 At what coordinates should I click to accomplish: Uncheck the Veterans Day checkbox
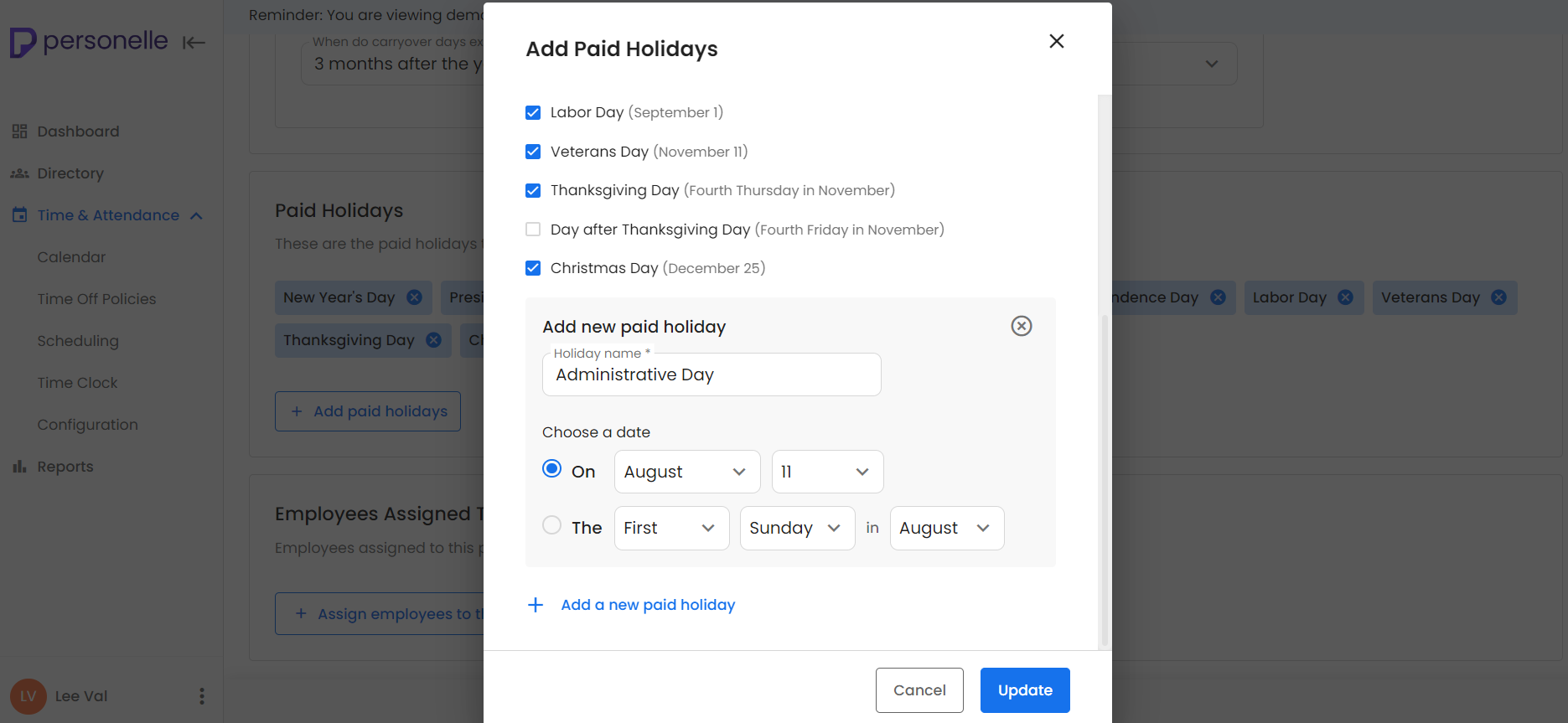click(x=533, y=152)
